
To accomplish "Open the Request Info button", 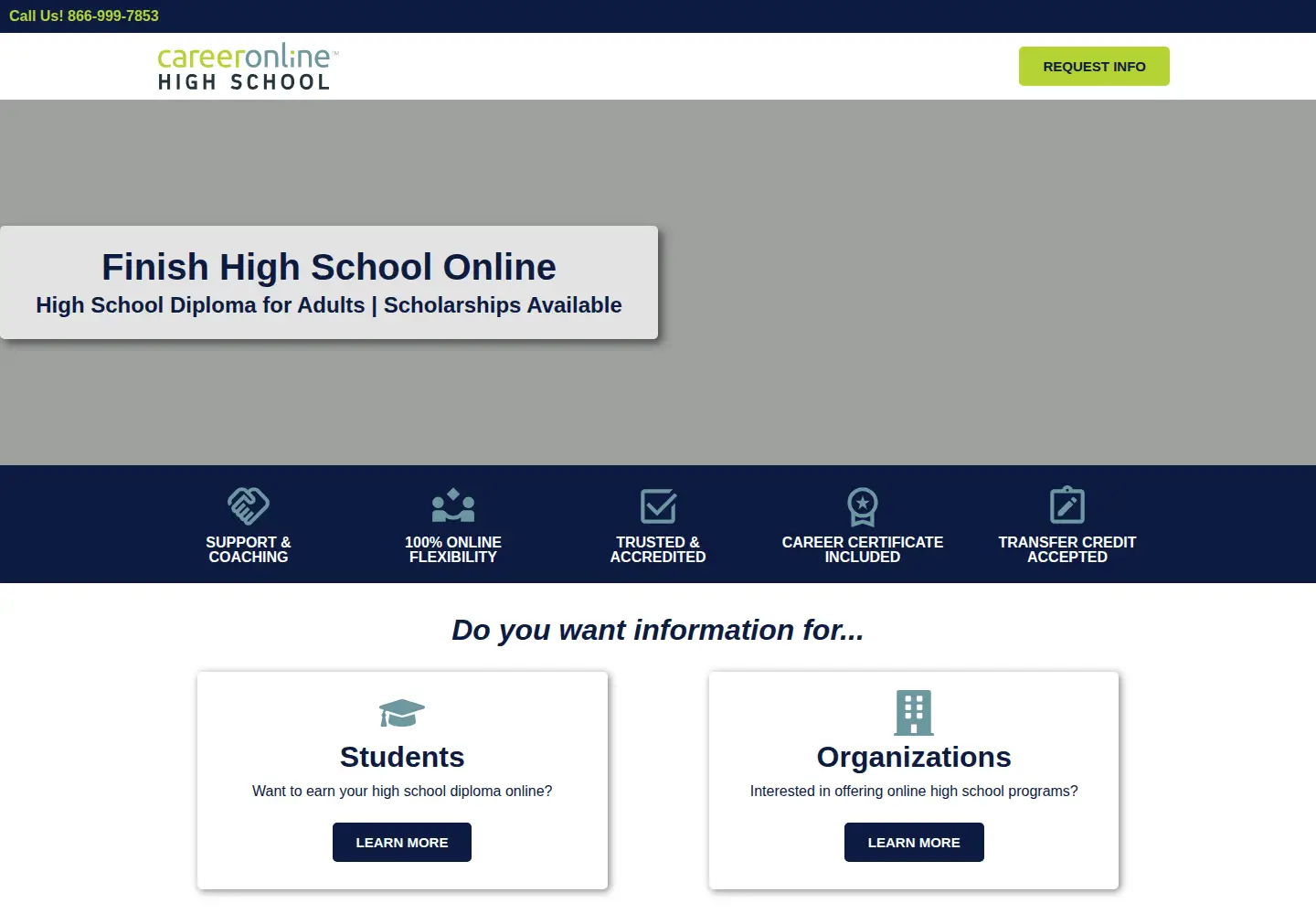I will point(1094,67).
